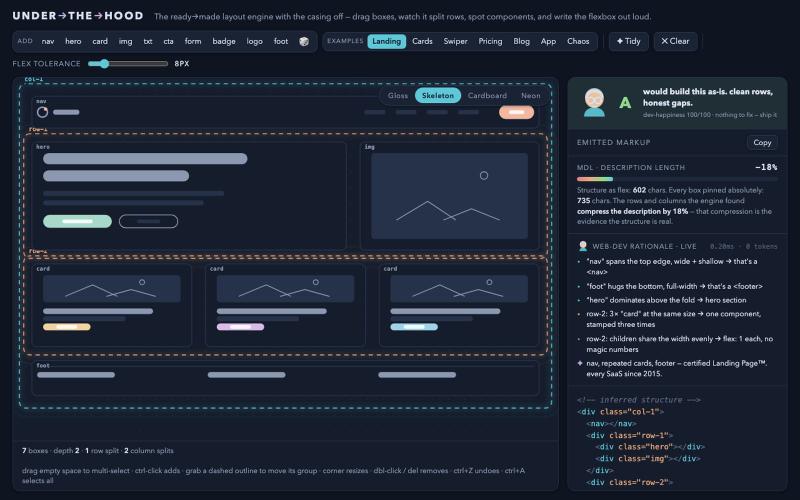800x500 pixels.
Task: Select the hero box on the canvas
Action: (x=189, y=196)
